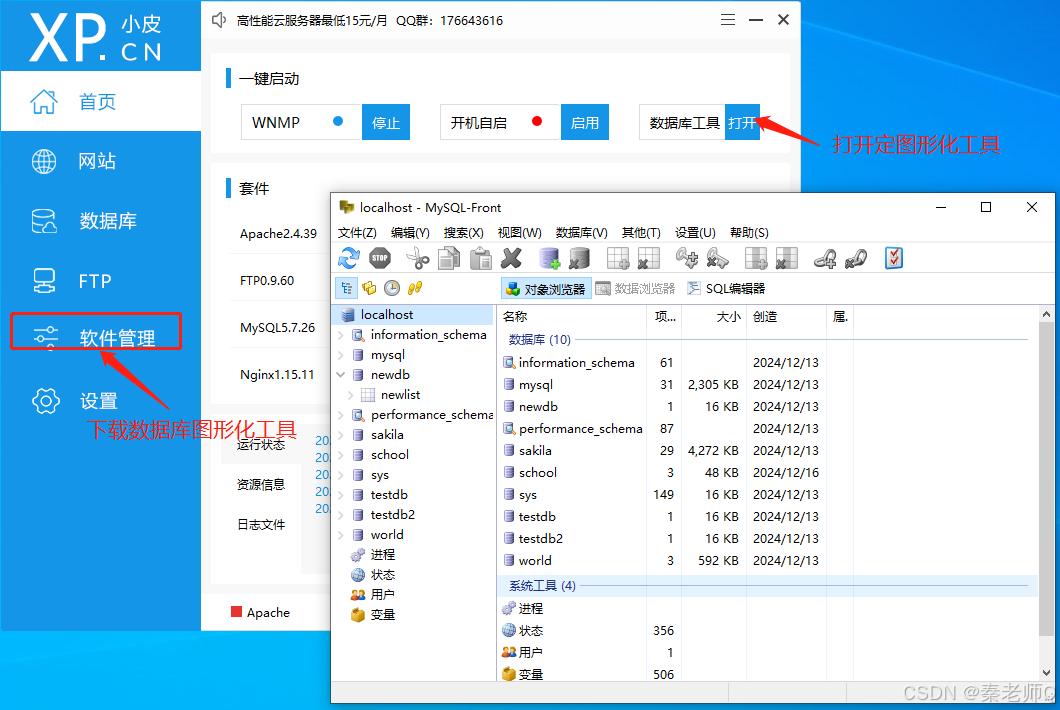Expand newlist table node
Screen dimensions: 1060x710
(x=351, y=395)
